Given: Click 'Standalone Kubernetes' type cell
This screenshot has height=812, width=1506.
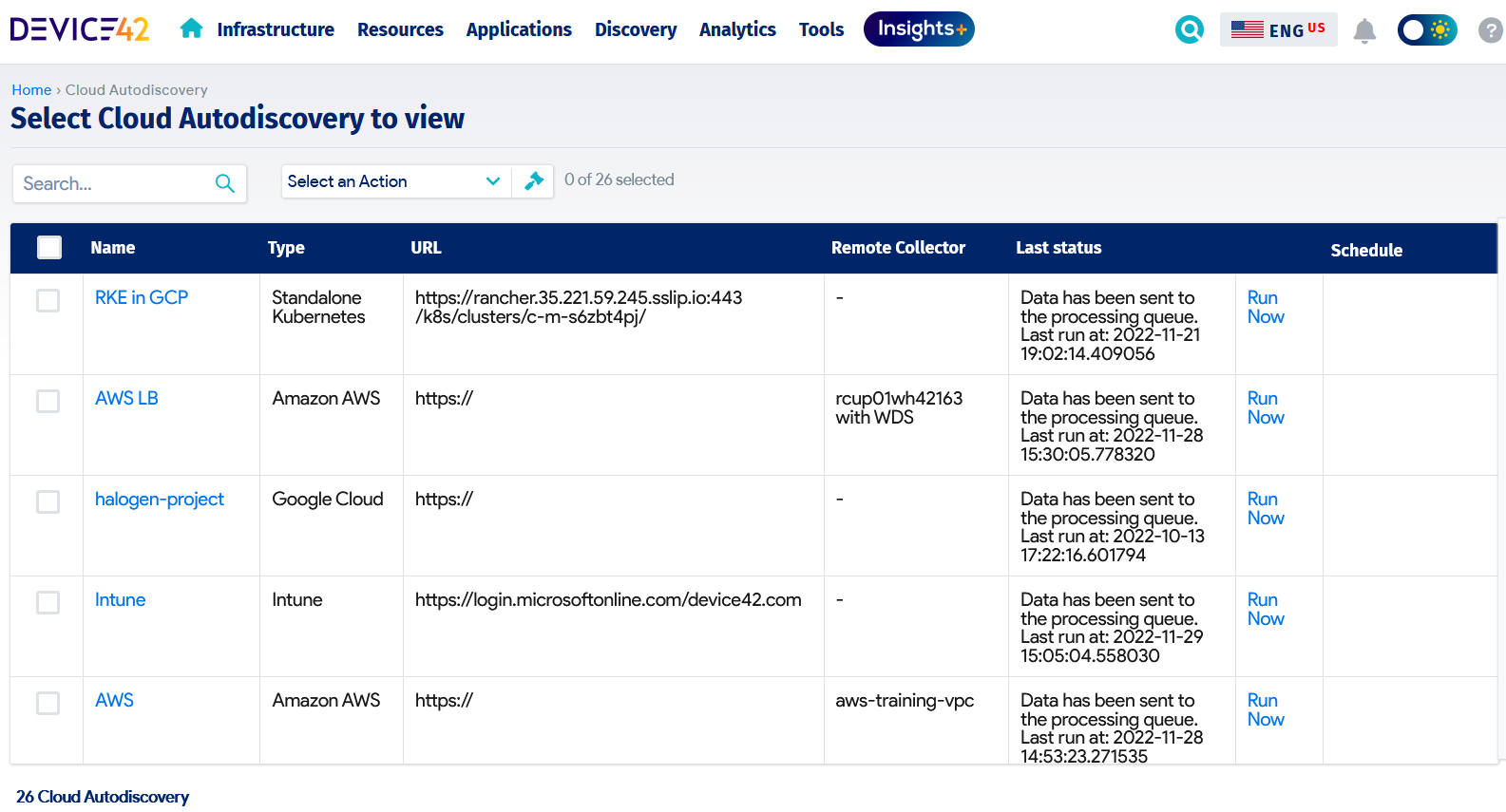Looking at the screenshot, I should (x=318, y=307).
